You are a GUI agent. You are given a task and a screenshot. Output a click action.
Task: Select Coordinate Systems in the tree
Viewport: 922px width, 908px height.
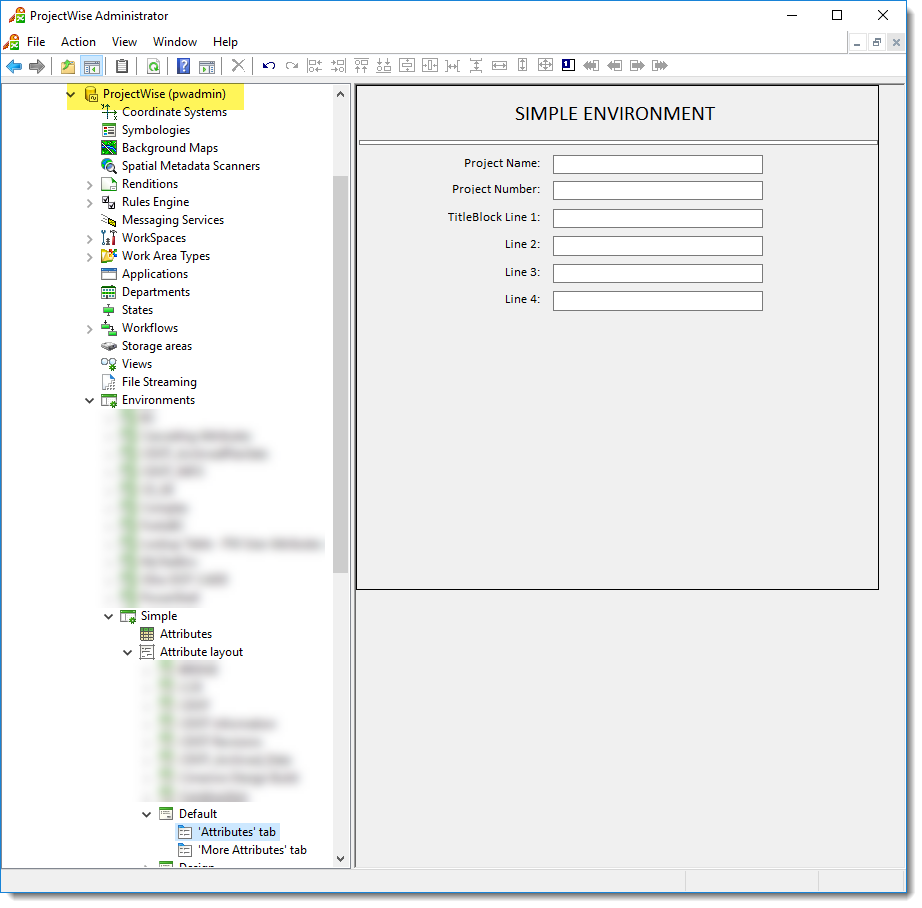tap(174, 112)
